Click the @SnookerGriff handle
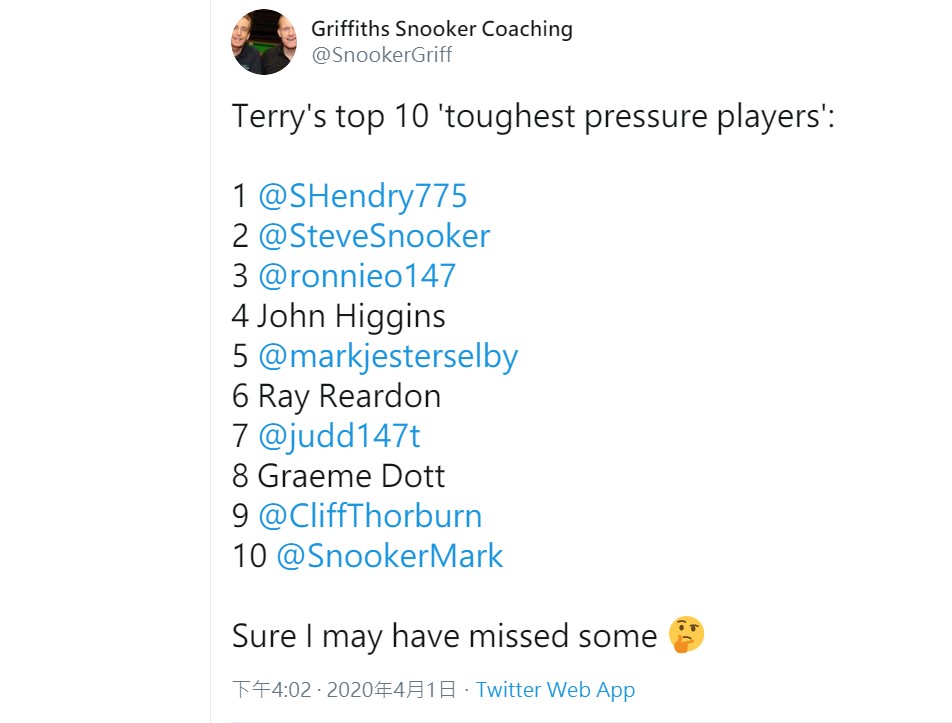 pyautogui.click(x=381, y=55)
